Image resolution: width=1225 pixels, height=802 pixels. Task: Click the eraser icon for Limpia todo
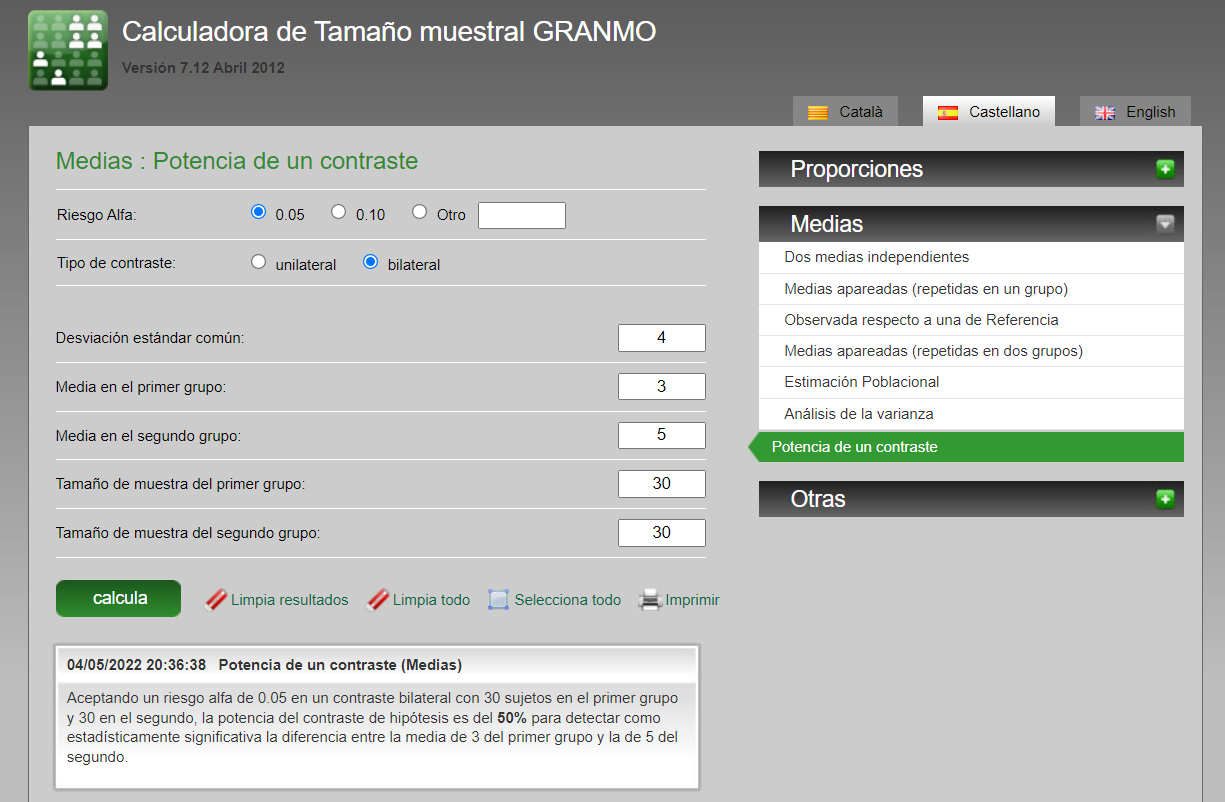(377, 600)
